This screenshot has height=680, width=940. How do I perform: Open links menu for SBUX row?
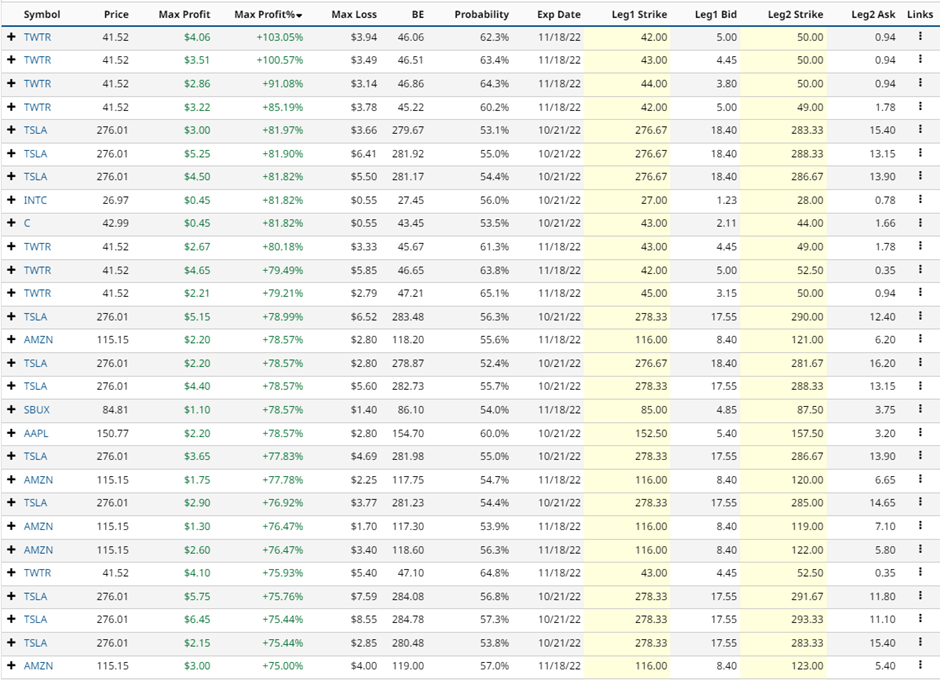[920, 409]
